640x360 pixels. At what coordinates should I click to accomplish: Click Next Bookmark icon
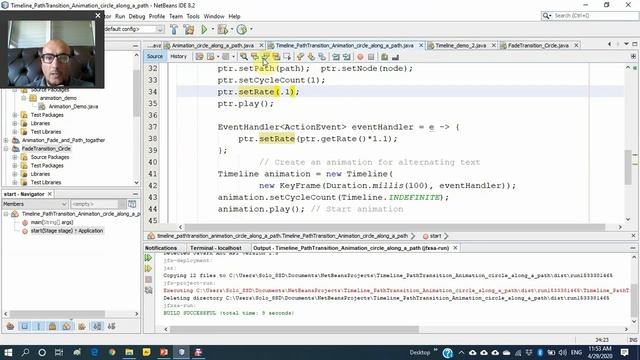311,57
